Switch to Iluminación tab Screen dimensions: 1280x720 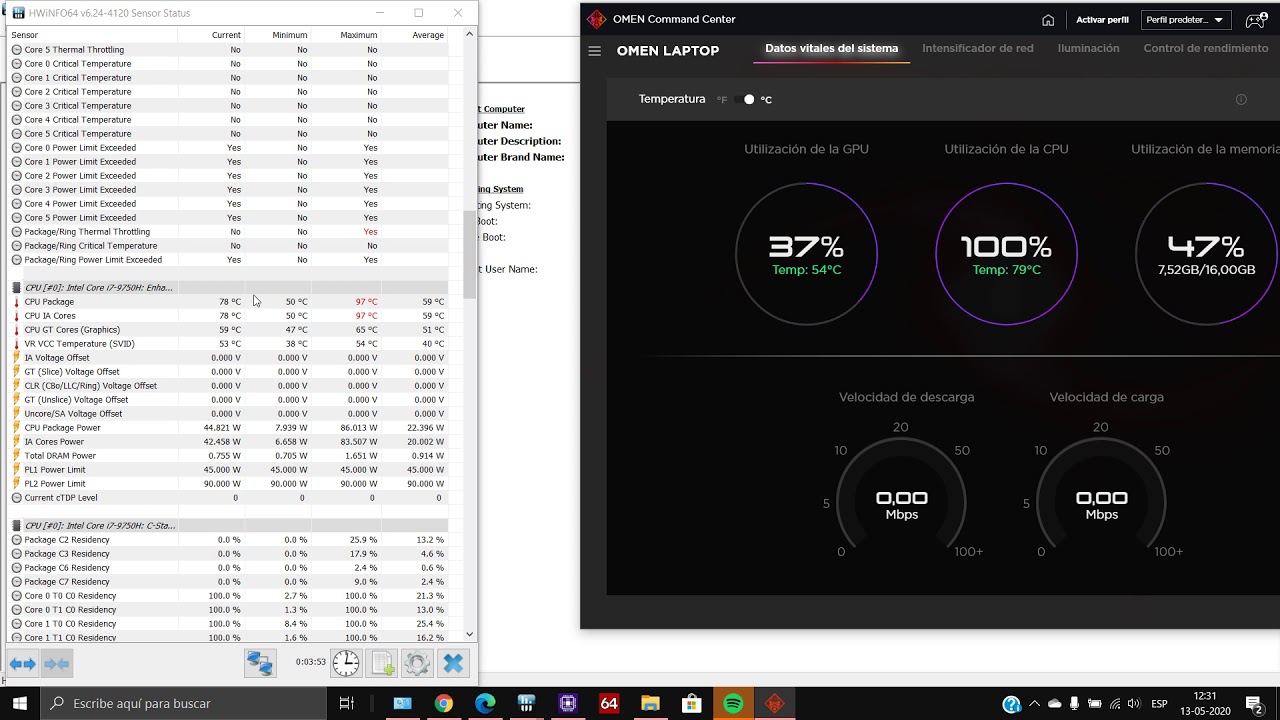(1088, 48)
